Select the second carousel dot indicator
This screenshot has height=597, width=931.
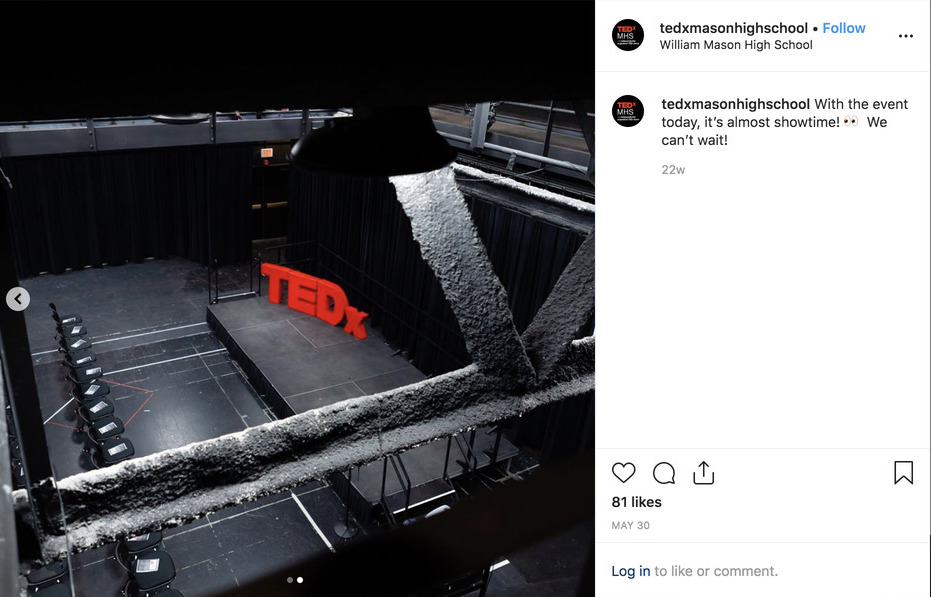300,580
